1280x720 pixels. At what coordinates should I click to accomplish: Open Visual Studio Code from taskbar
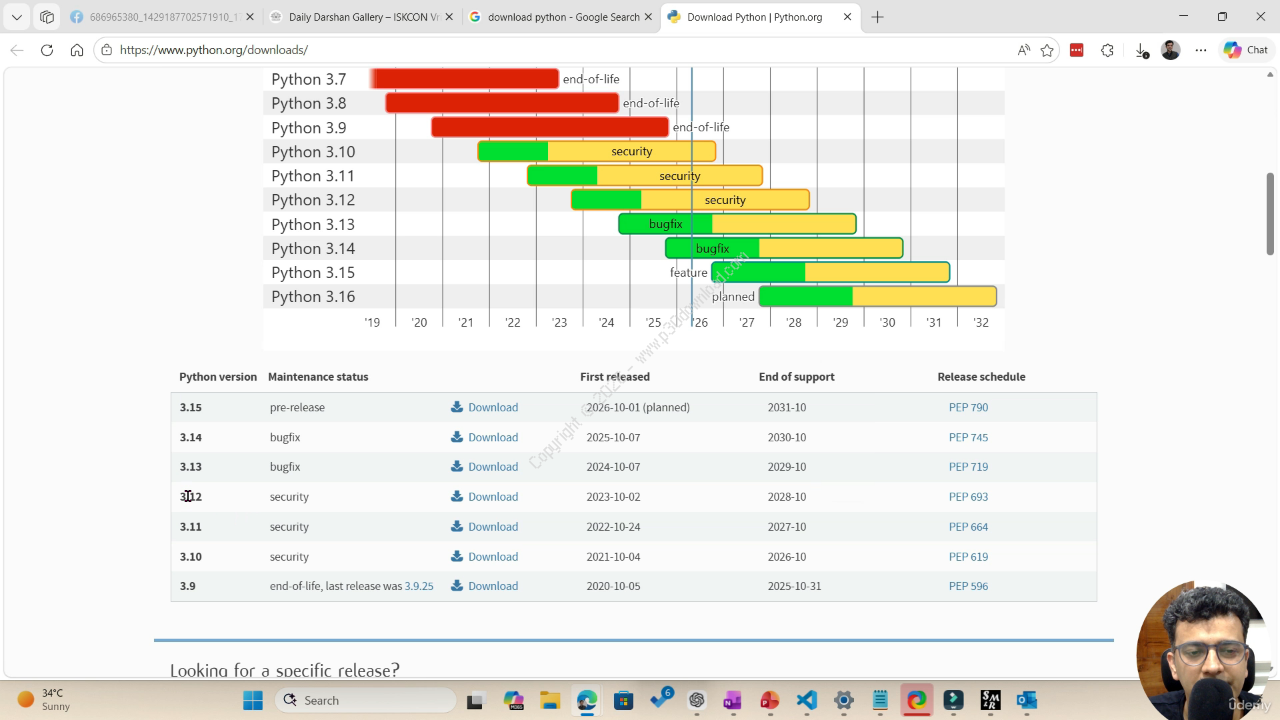coord(807,700)
